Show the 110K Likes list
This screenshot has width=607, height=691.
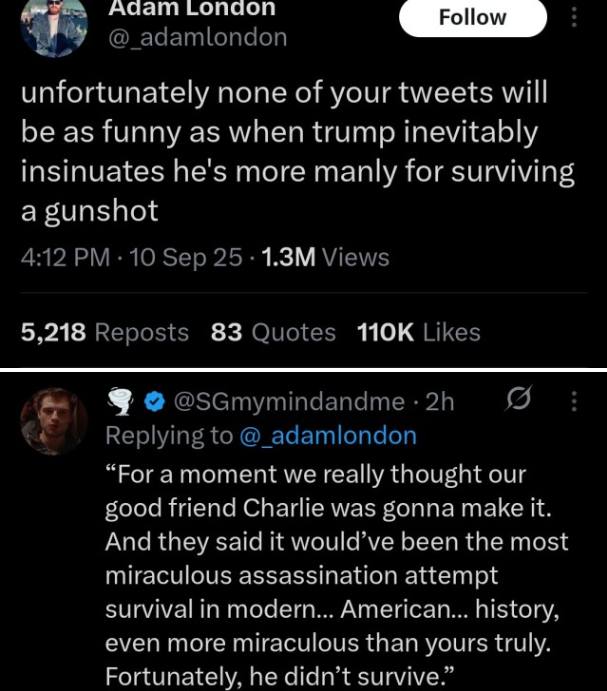(418, 332)
